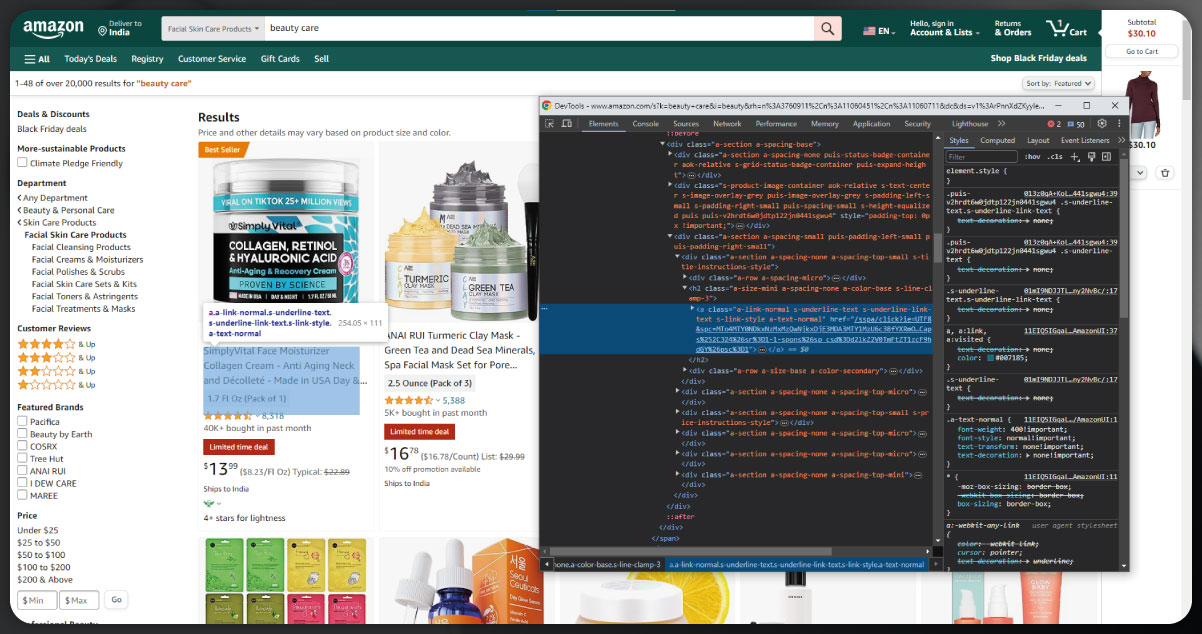Image resolution: width=1202 pixels, height=634 pixels.
Task: Check the COSRX brand box
Action: (x=22, y=446)
